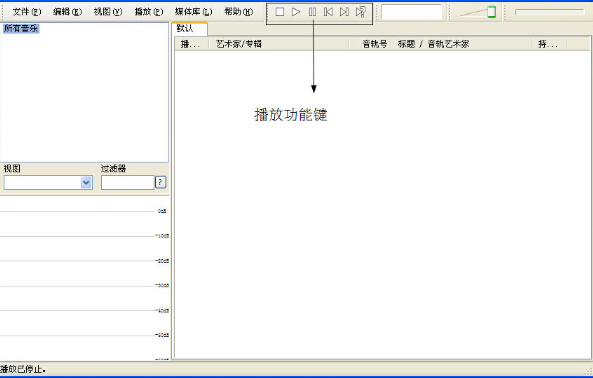593x378 pixels.
Task: Click the 过滤器 text input field
Action: pyautogui.click(x=127, y=183)
